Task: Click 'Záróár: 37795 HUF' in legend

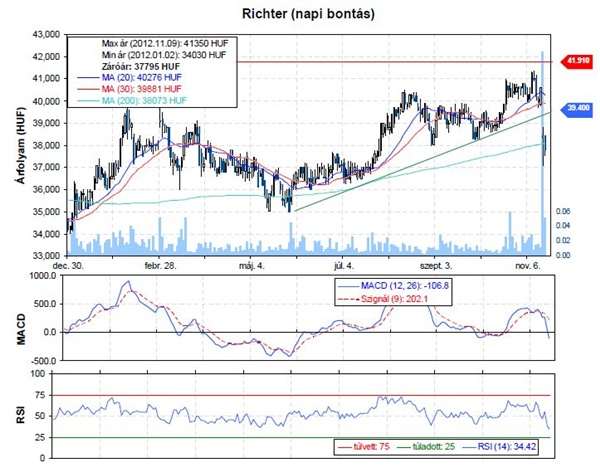Action: coord(141,66)
